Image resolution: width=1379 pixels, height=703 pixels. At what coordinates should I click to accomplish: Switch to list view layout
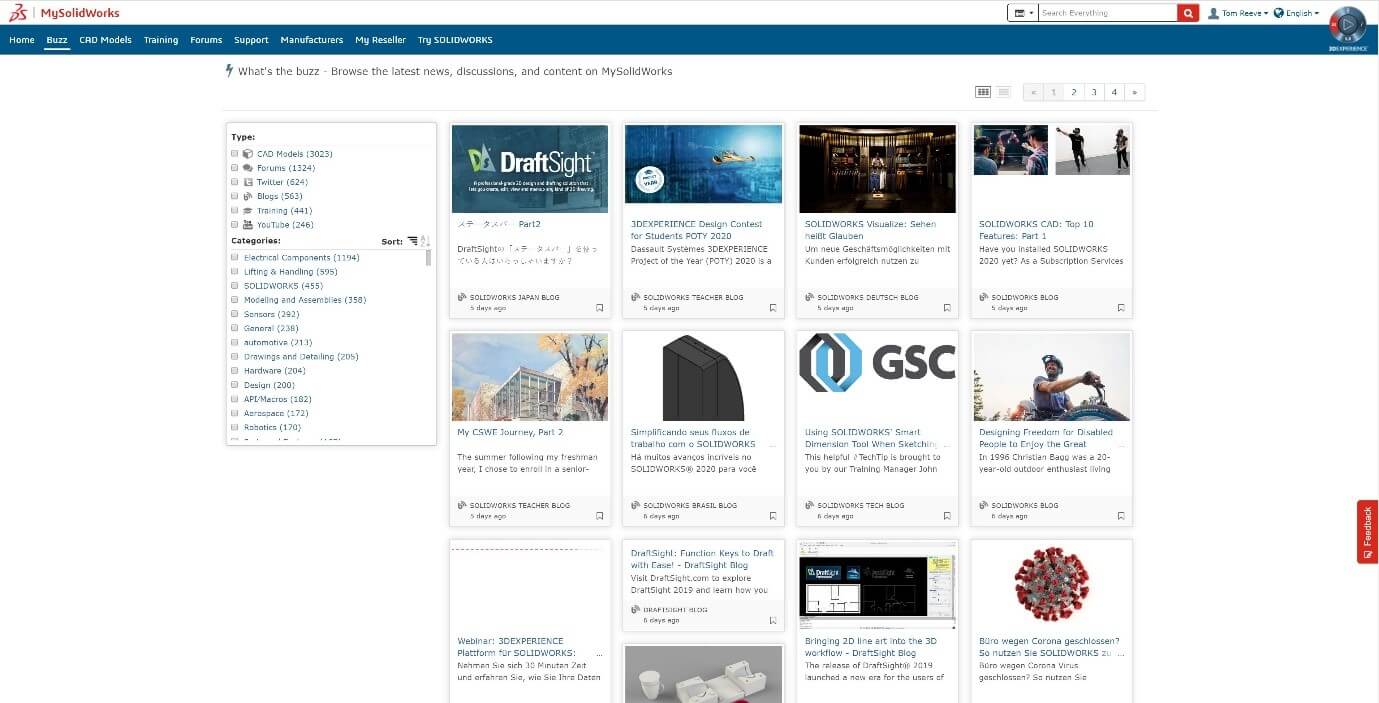click(1003, 92)
